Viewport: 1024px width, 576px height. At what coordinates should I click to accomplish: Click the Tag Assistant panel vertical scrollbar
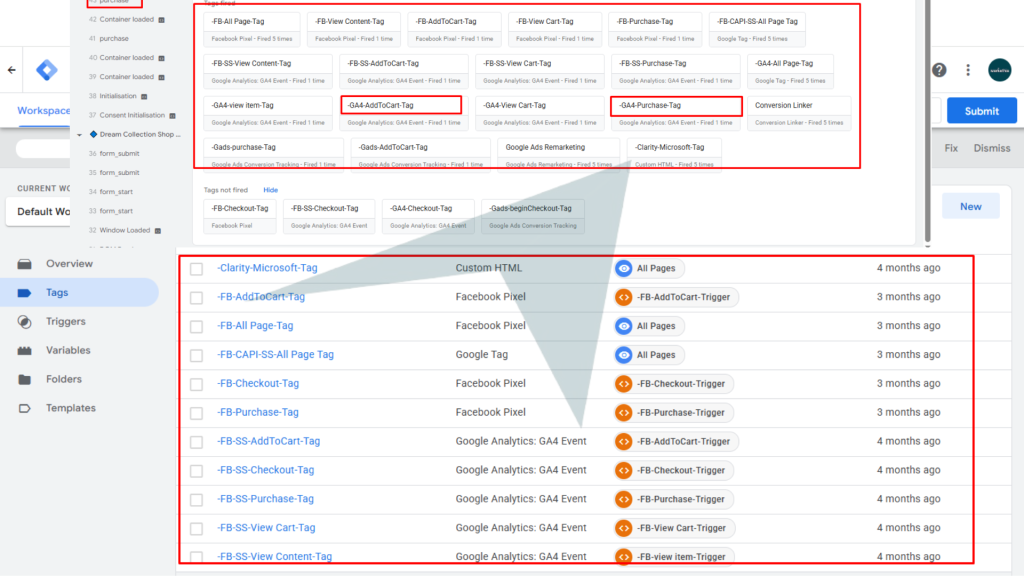[927, 121]
